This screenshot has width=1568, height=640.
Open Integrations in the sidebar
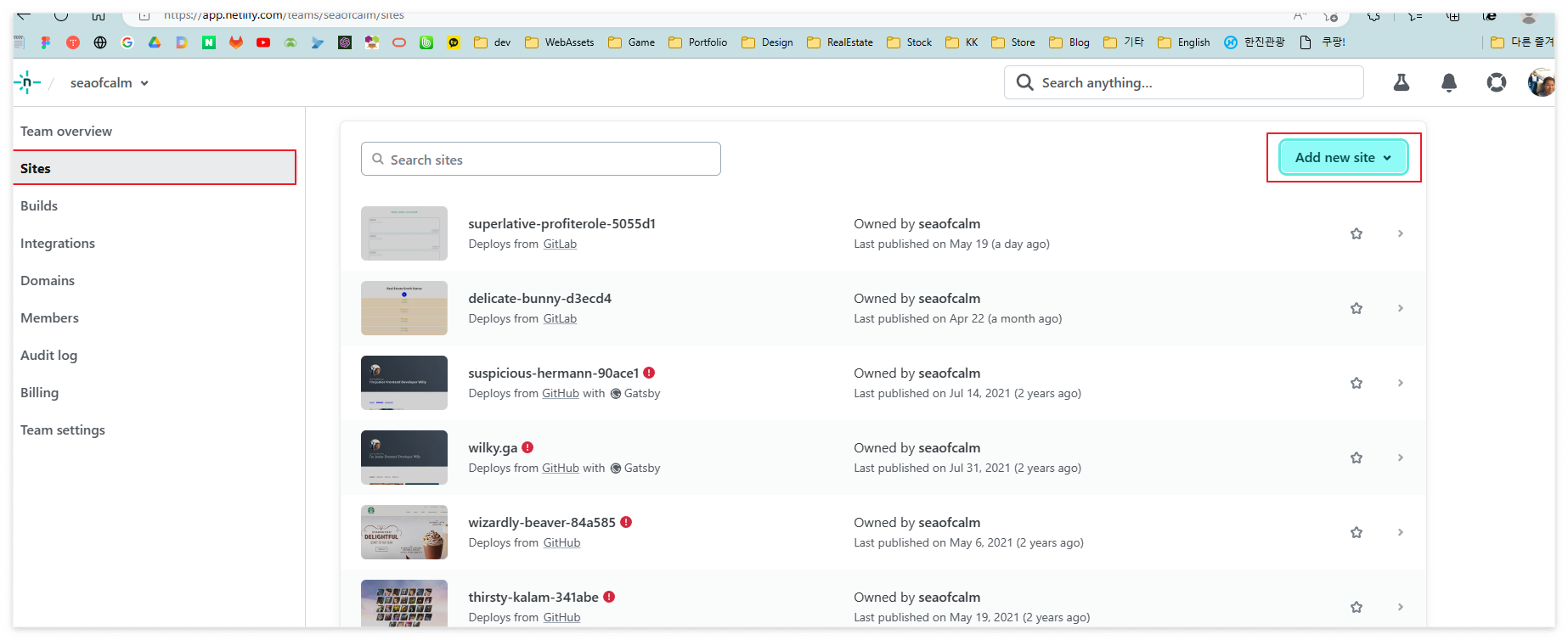58,244
